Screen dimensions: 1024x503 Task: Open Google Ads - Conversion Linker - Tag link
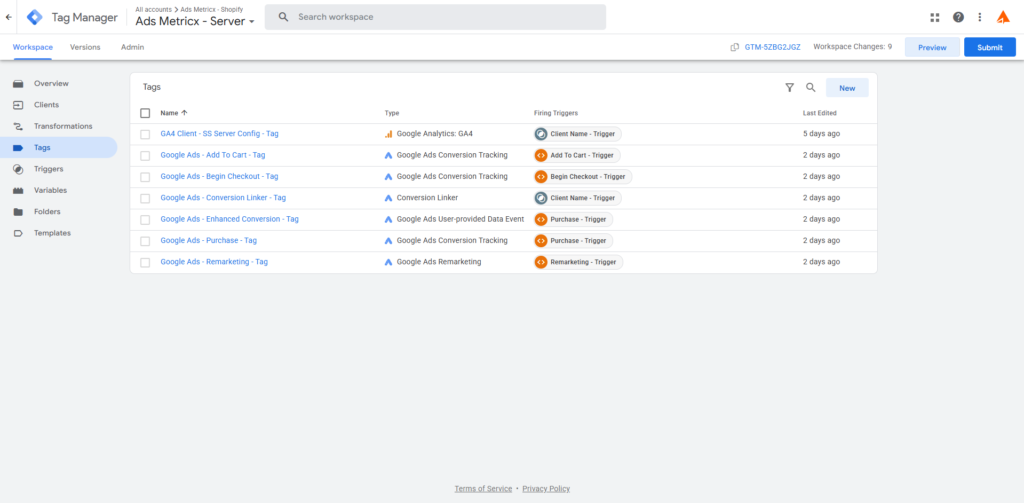[x=223, y=197]
